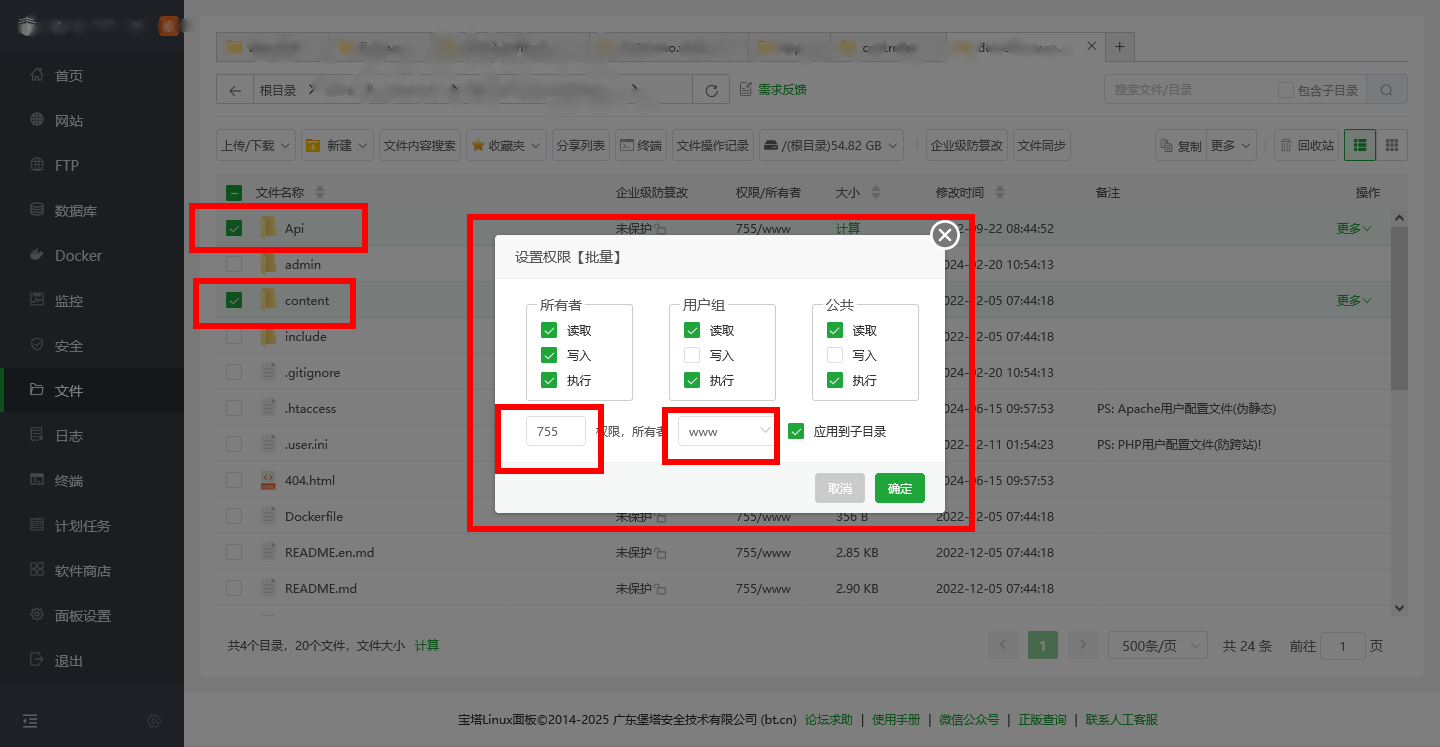Click the admin folder icon
1440x747 pixels.
coord(268,264)
